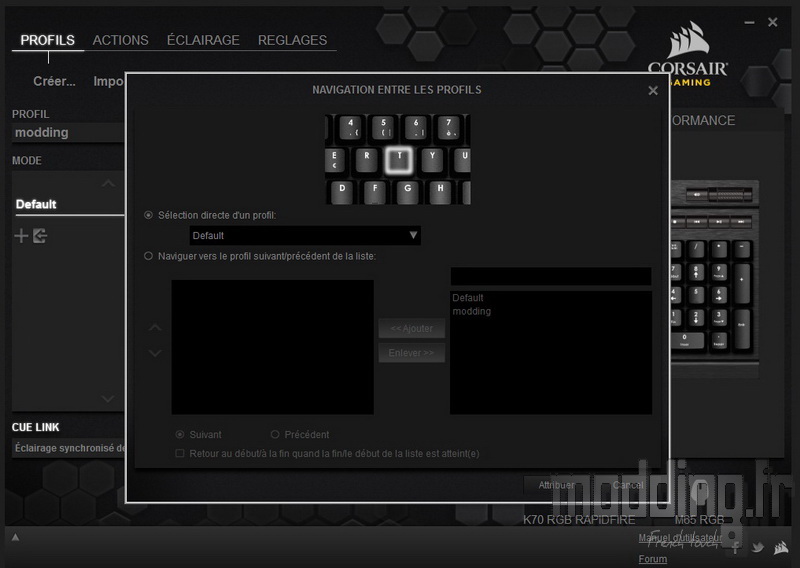Select 'Naviguer vers le profil suivant/précédent' radio
Image resolution: width=800 pixels, height=568 pixels.
point(148,256)
